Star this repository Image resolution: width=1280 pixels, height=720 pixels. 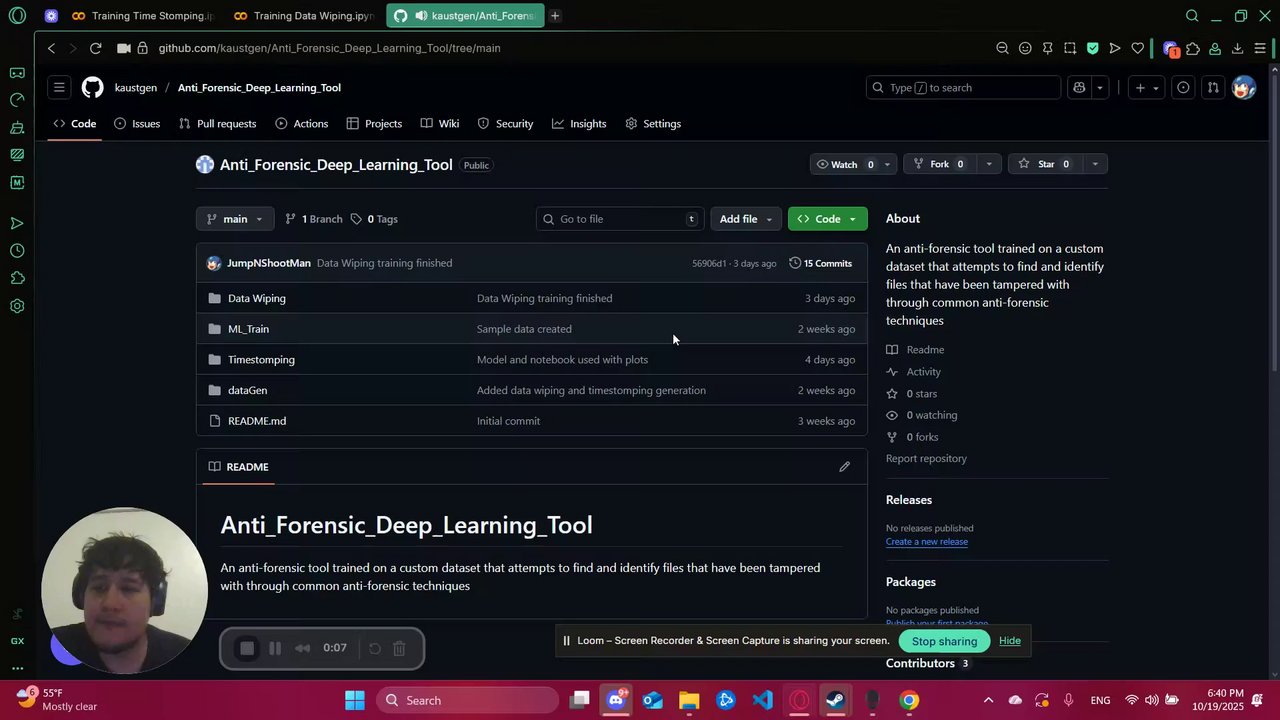click(1045, 164)
